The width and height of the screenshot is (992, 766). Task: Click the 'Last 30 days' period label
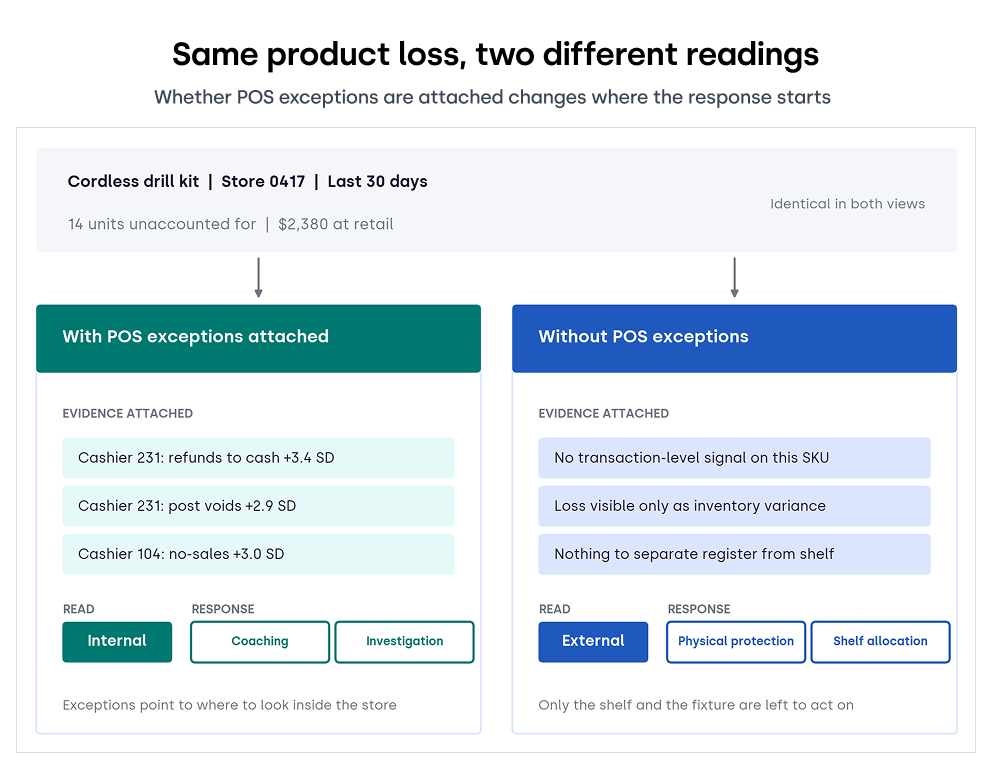pyautogui.click(x=378, y=182)
